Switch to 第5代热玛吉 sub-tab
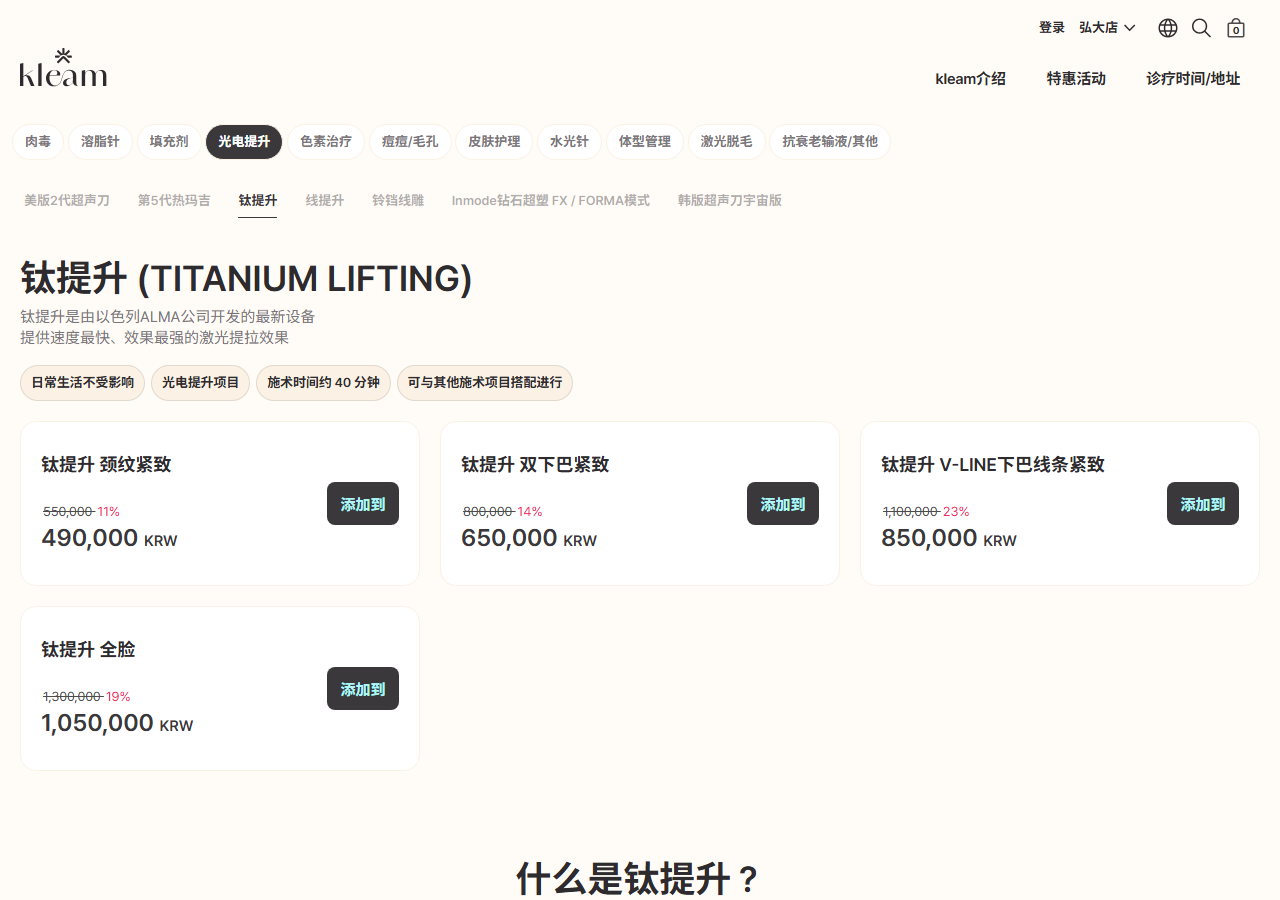This screenshot has width=1280, height=900. click(174, 200)
